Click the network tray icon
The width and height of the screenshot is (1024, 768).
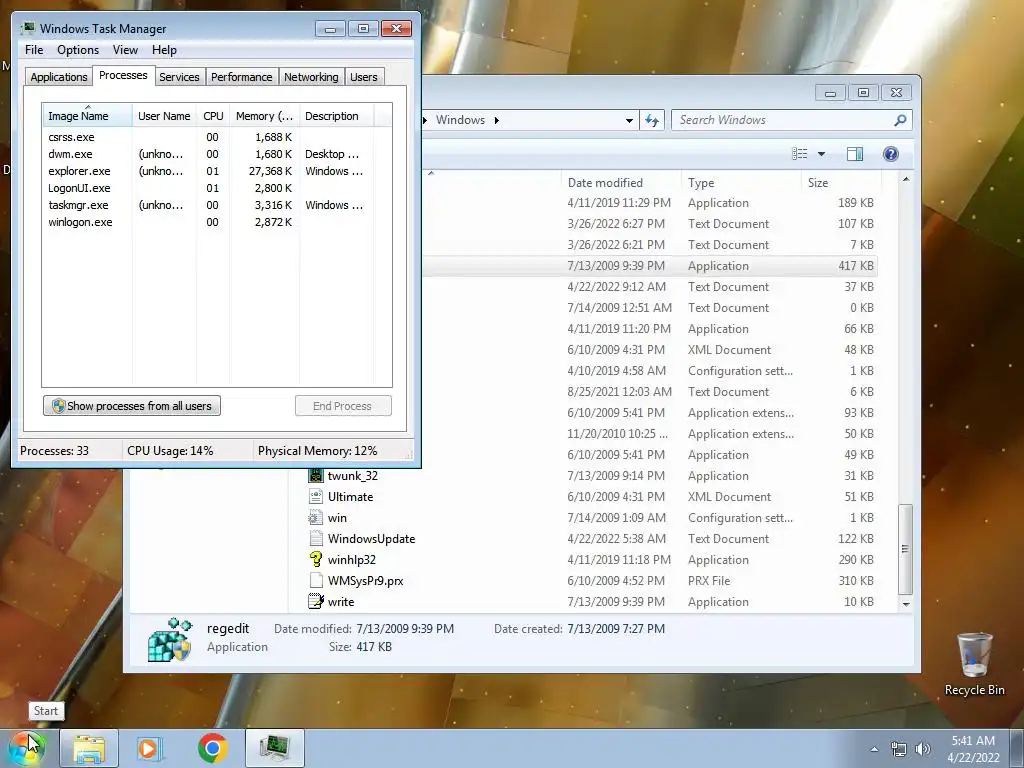(x=899, y=749)
